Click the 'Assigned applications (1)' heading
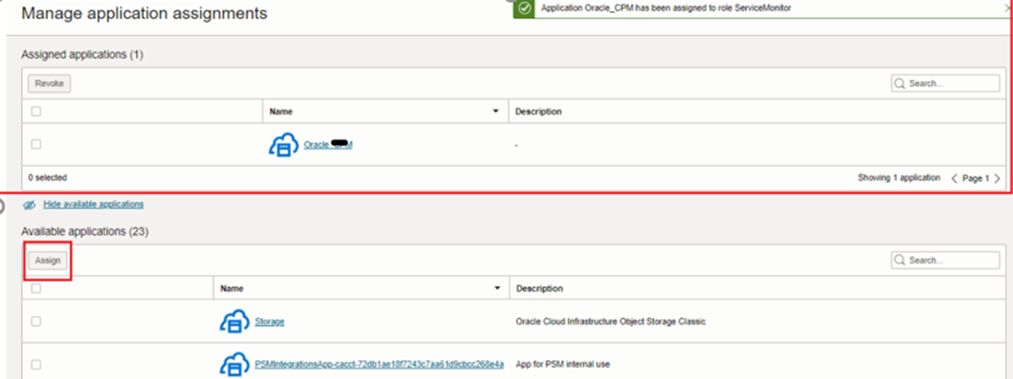The height and width of the screenshot is (379, 1013). click(82, 55)
